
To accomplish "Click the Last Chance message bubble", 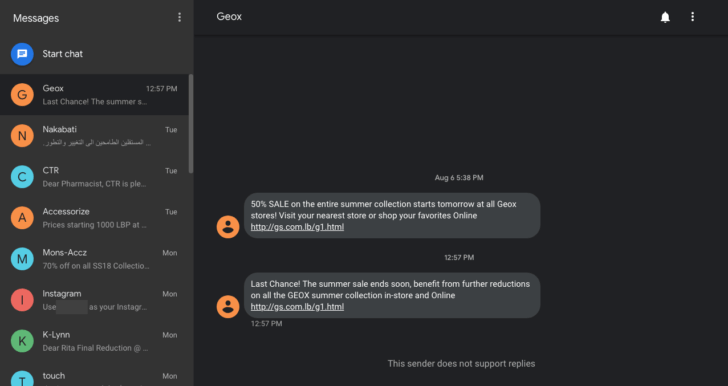I will click(x=392, y=295).
